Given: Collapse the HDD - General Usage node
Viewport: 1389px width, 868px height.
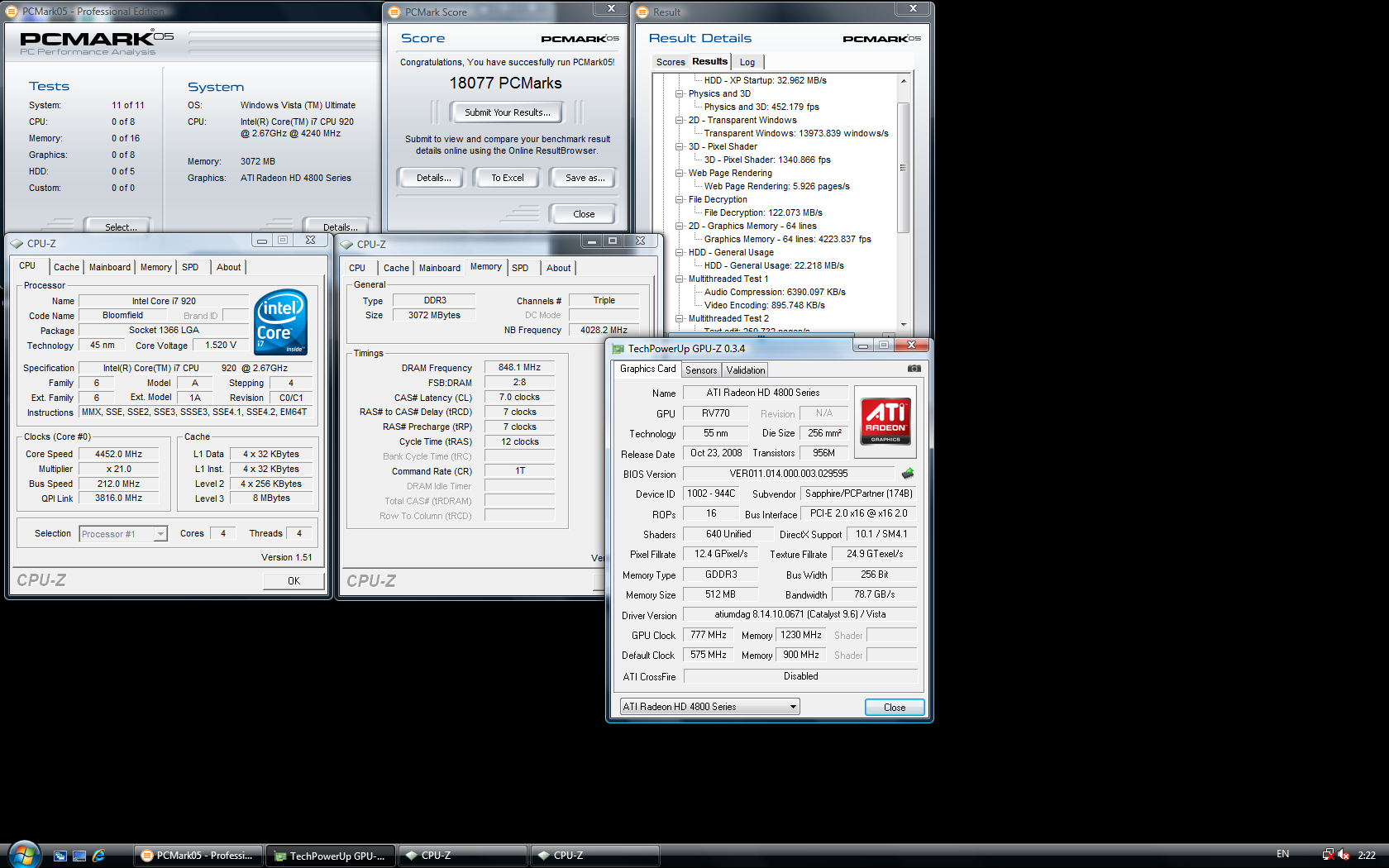Looking at the screenshot, I should 680,252.
